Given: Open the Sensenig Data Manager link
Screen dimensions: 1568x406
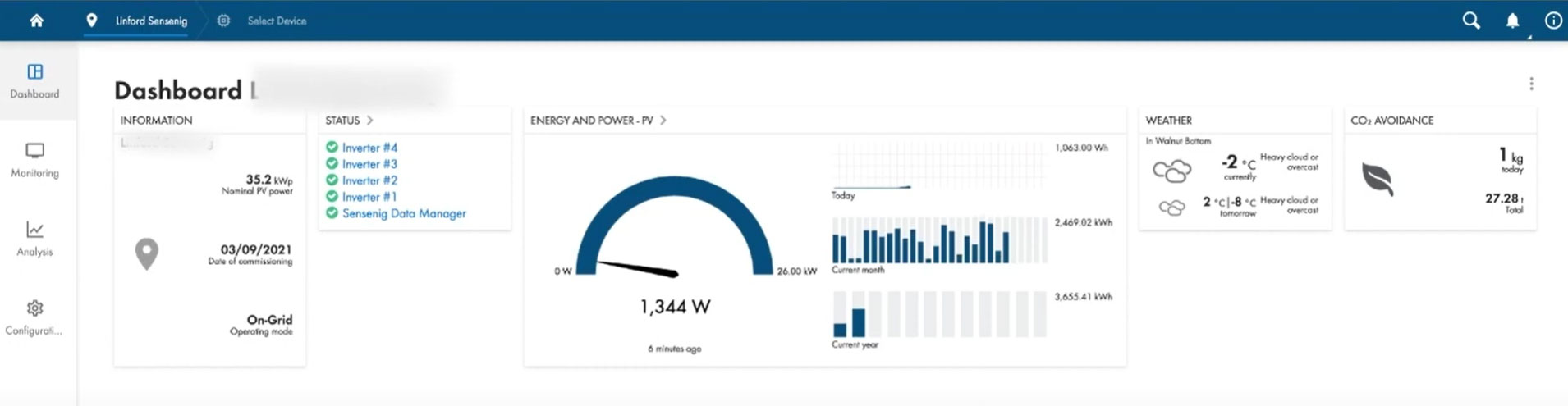Looking at the screenshot, I should point(404,213).
